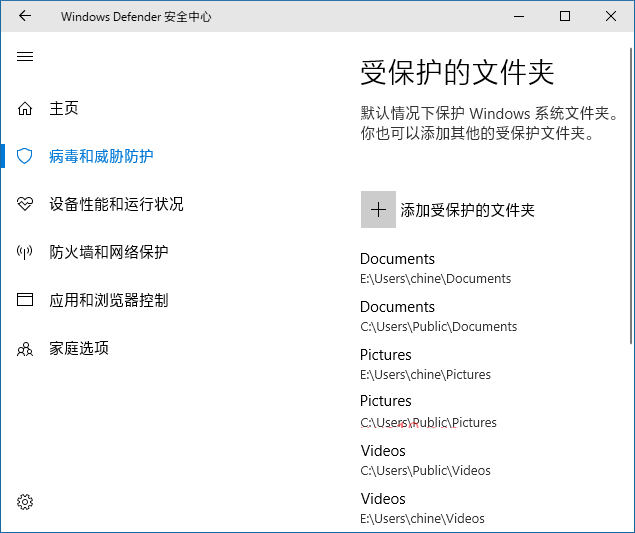Click the app and browser control window icon

[x=25, y=300]
